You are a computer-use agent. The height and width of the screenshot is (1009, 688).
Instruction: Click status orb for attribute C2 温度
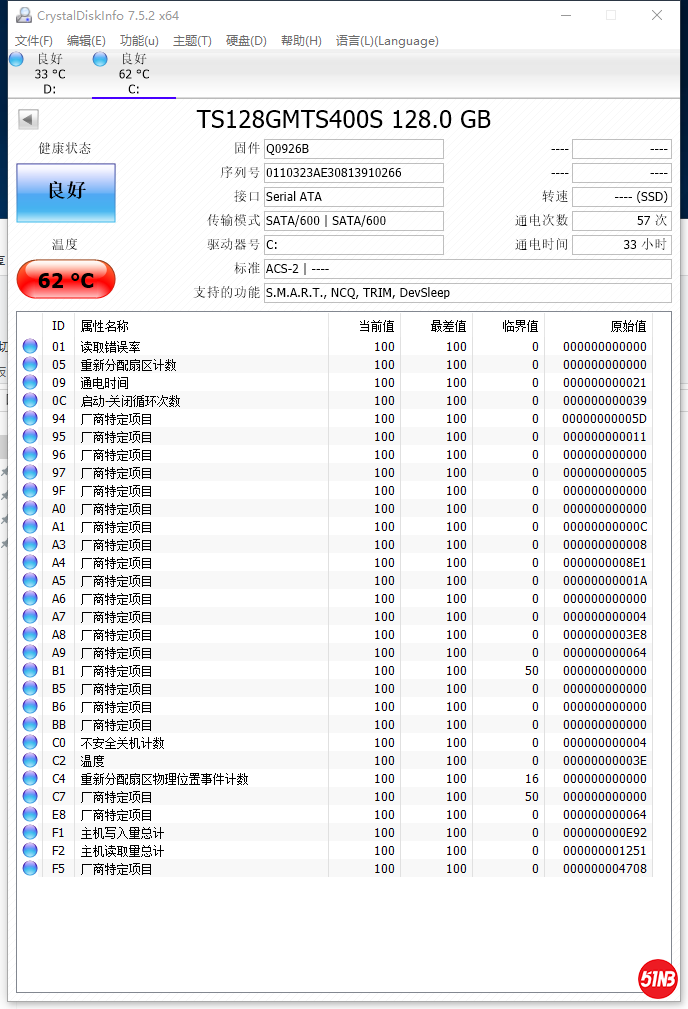click(x=30, y=761)
